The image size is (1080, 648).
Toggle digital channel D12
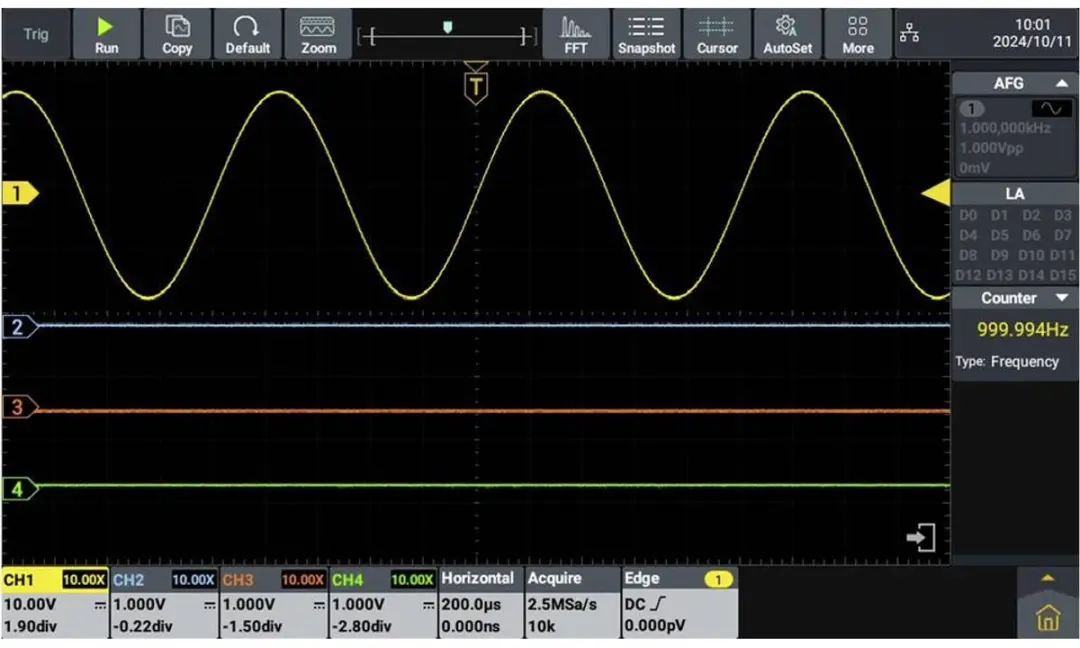click(968, 275)
